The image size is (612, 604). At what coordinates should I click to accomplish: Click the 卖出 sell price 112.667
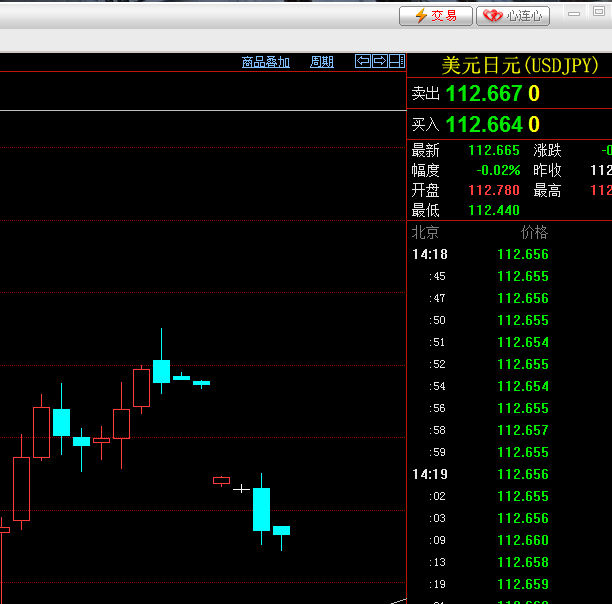pyautogui.click(x=483, y=94)
